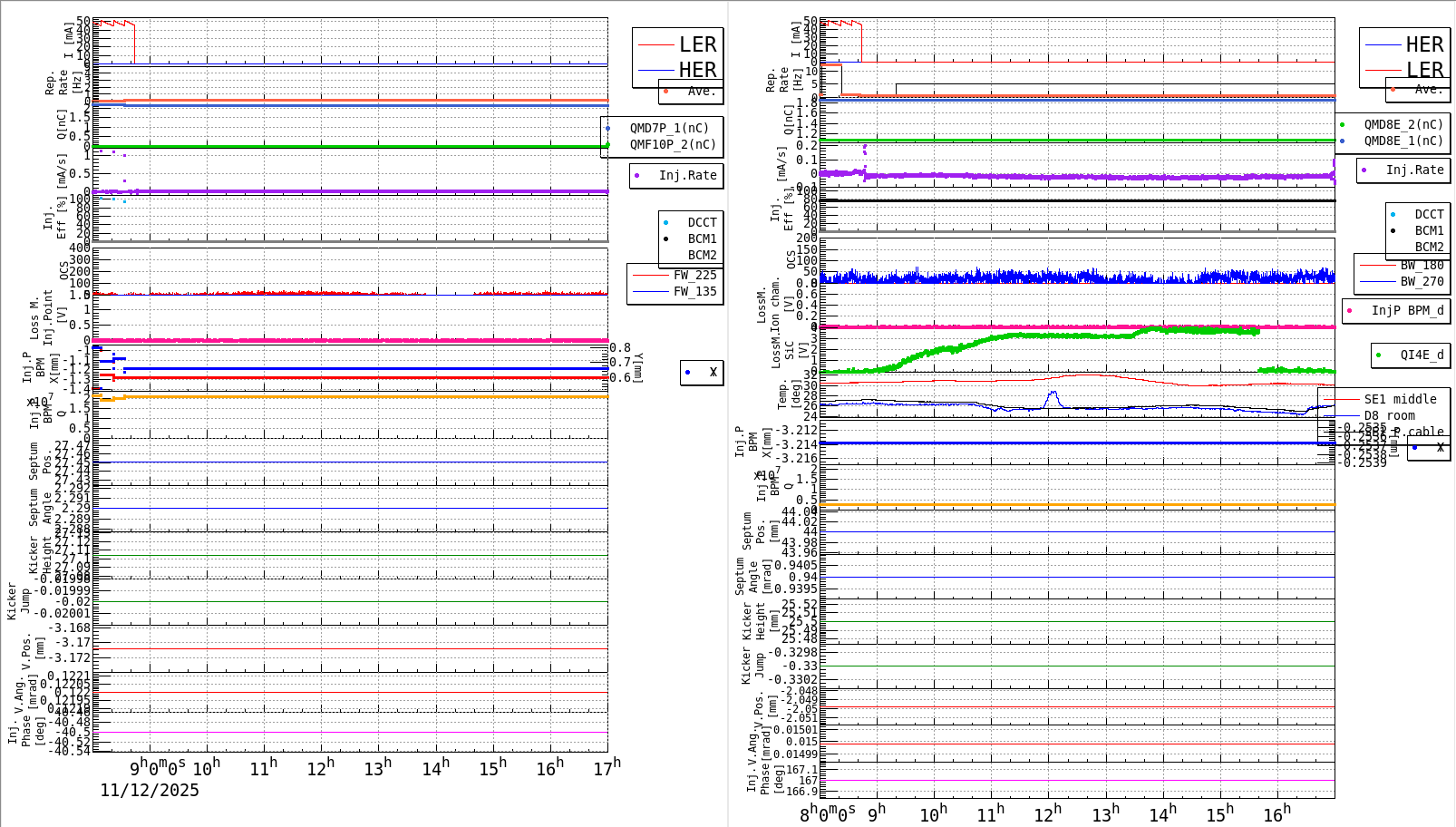Select the QMD7P_1(nC) legend marker
The width and height of the screenshot is (1456, 827).
(608, 128)
